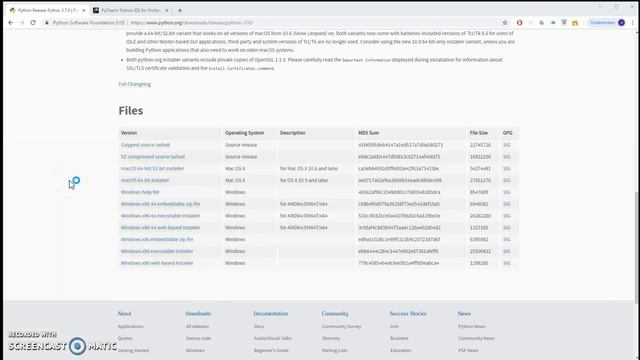Click the News footer heading

464,313
